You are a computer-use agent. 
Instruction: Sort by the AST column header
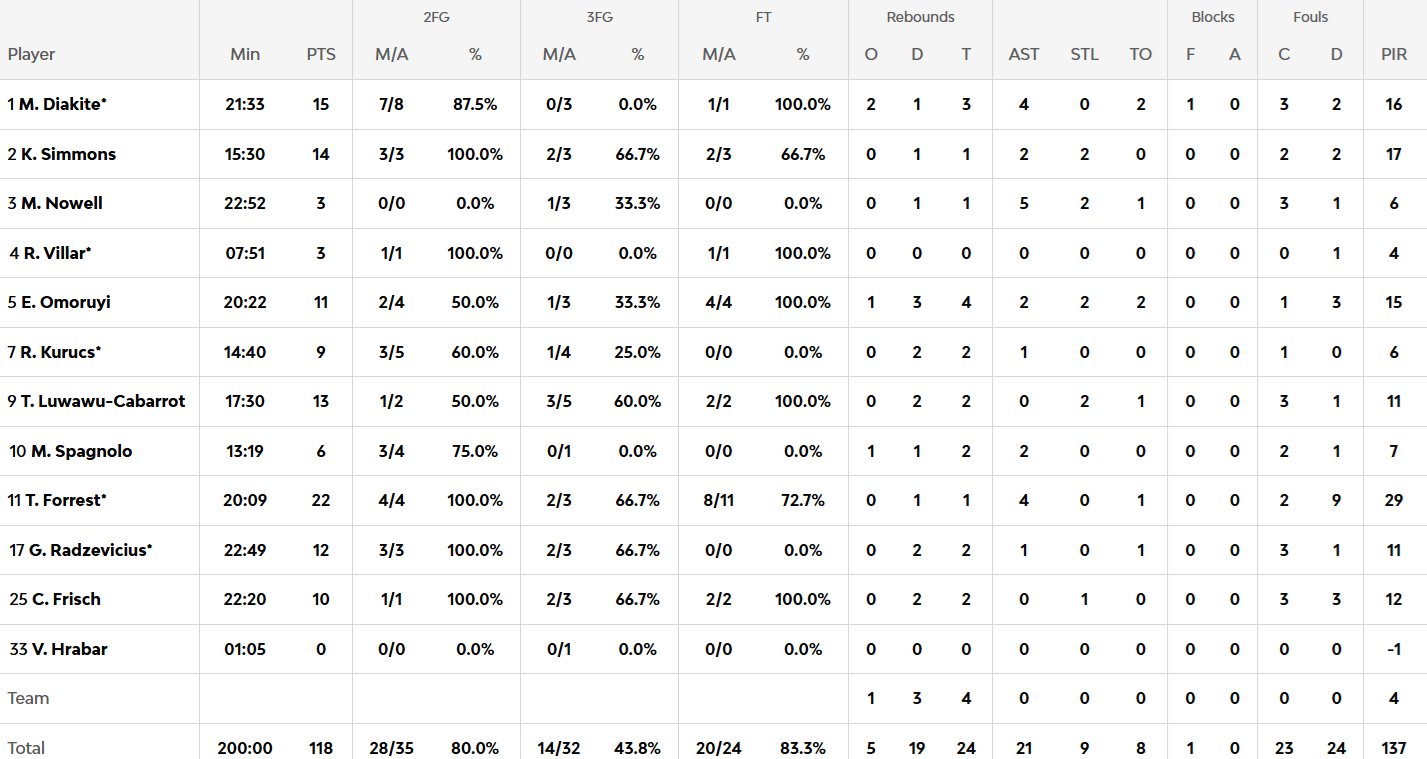1023,54
